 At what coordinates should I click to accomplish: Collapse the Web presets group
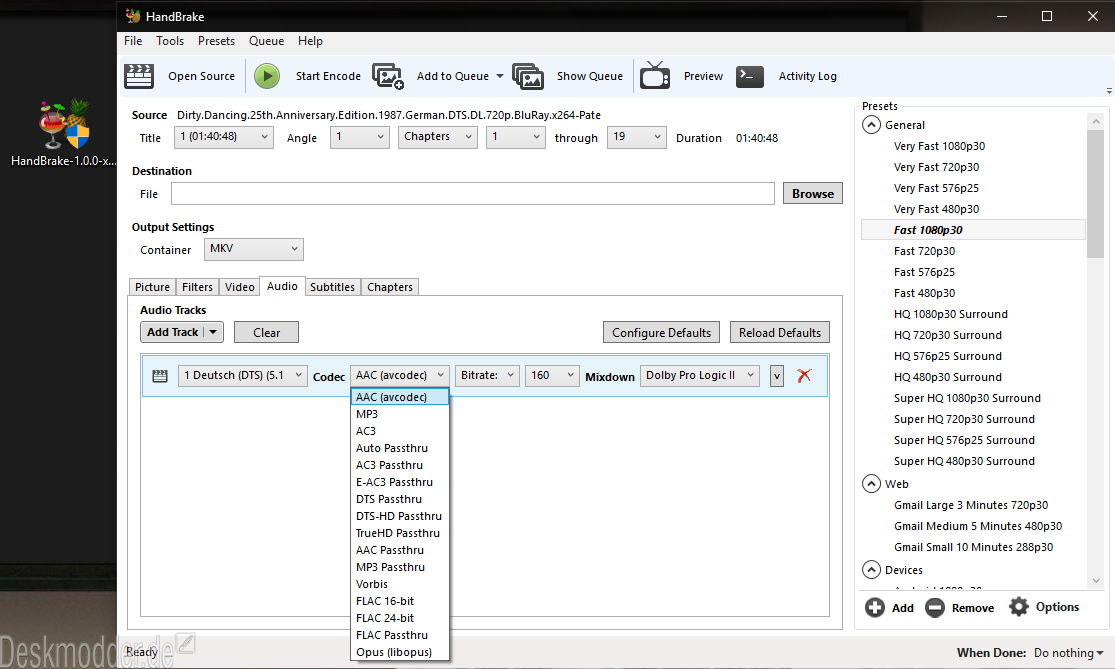pyautogui.click(x=871, y=484)
